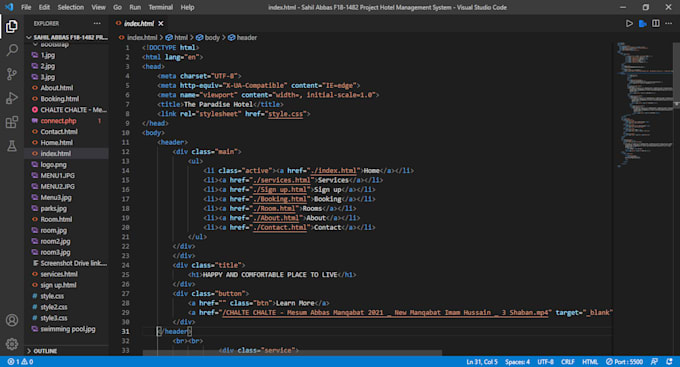Click the index.html breadcrumb item
The height and width of the screenshot is (367, 680).
[x=138, y=38]
